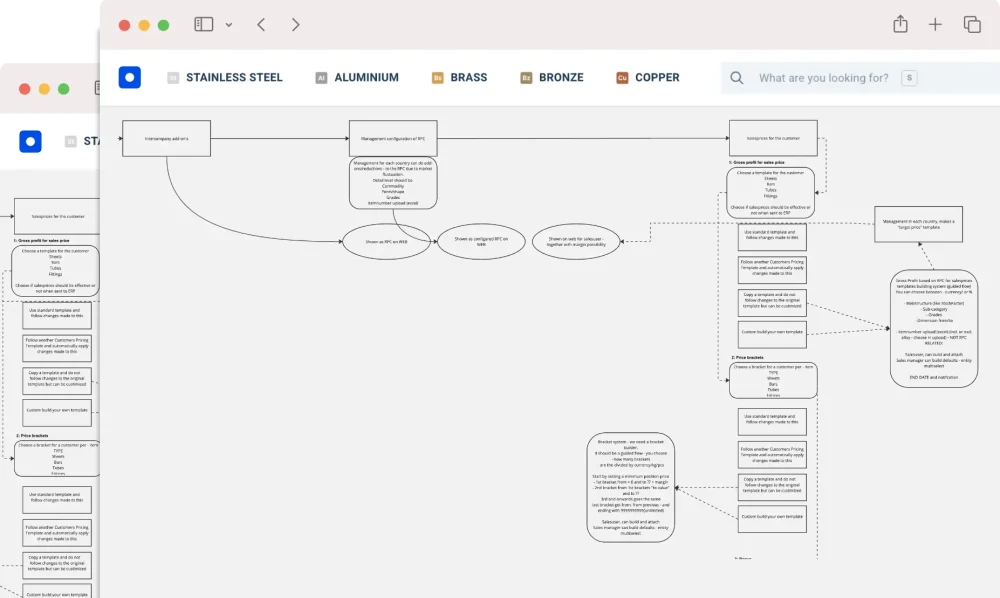Click the forward navigation arrow
This screenshot has width=1000, height=598.
296,23
